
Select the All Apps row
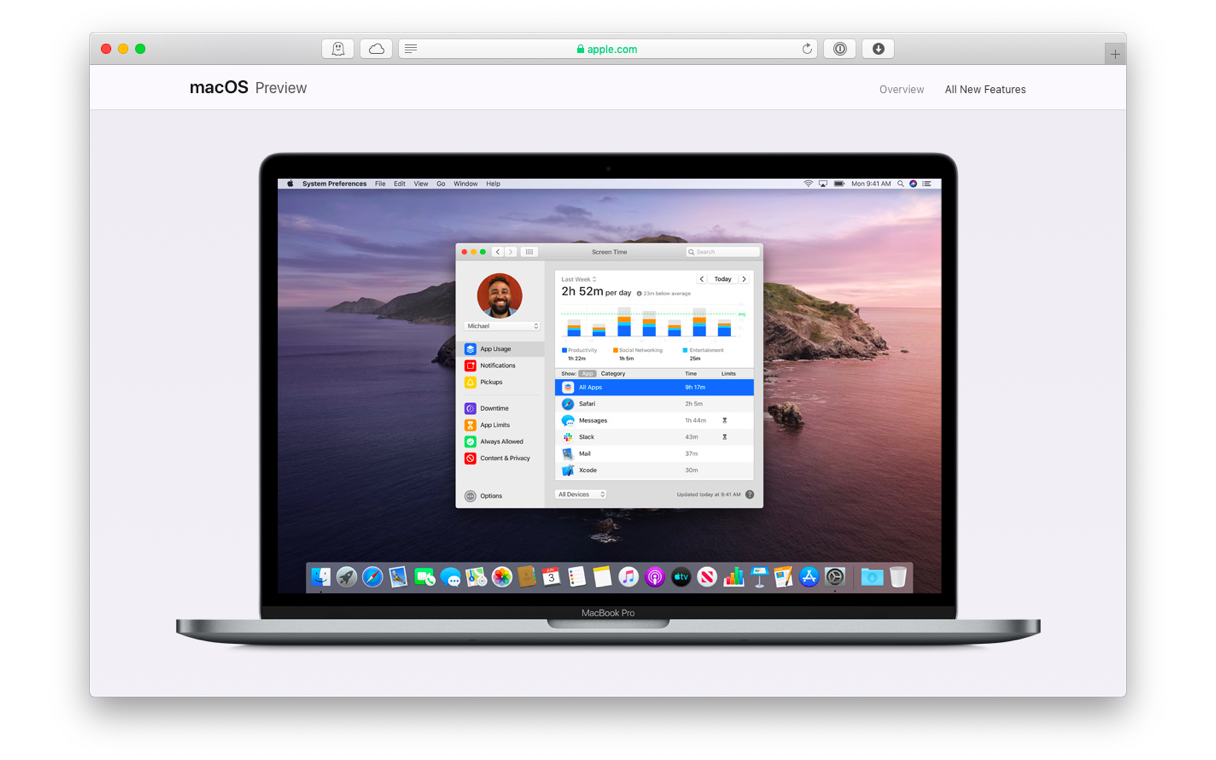click(x=654, y=387)
